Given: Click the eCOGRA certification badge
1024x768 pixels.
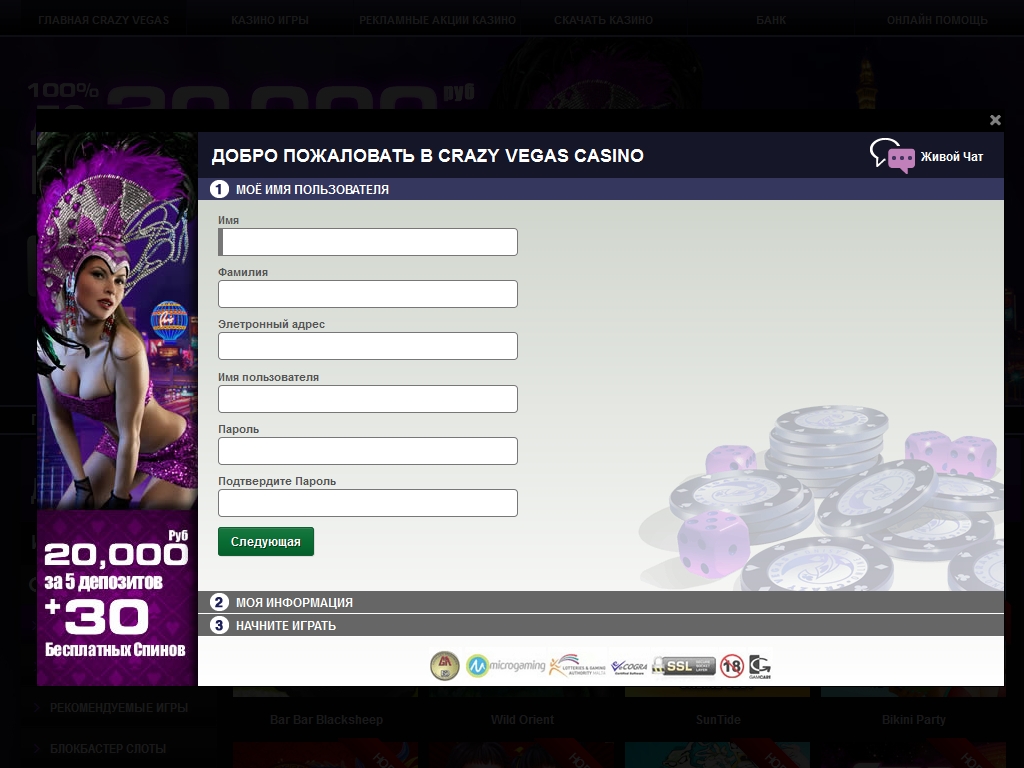Looking at the screenshot, I should click(629, 666).
